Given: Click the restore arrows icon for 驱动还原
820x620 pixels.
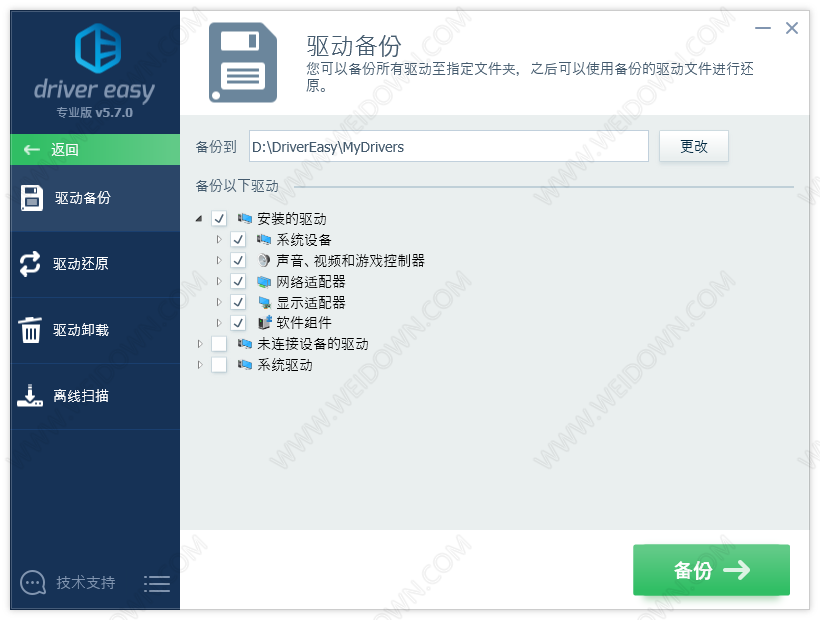Looking at the screenshot, I should click(30, 263).
